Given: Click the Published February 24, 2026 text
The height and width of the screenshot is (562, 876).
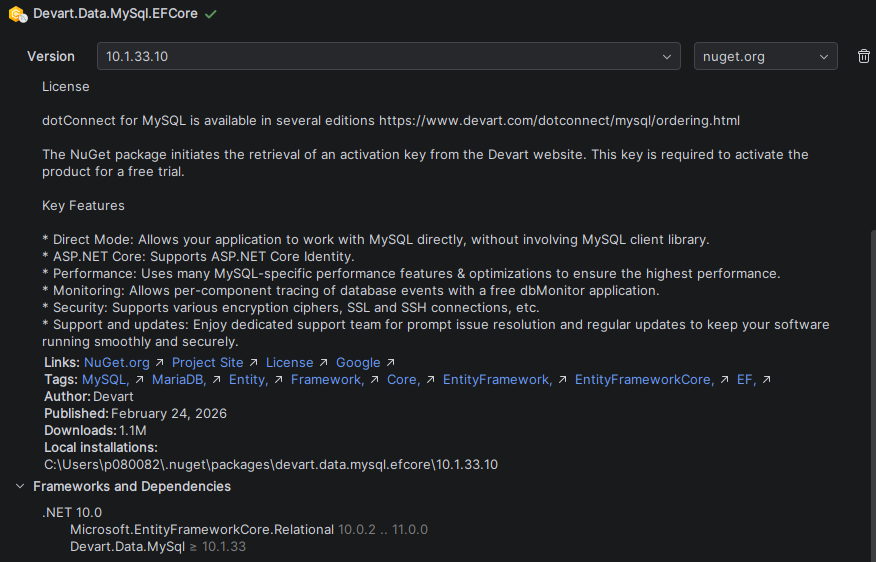Looking at the screenshot, I should [135, 413].
